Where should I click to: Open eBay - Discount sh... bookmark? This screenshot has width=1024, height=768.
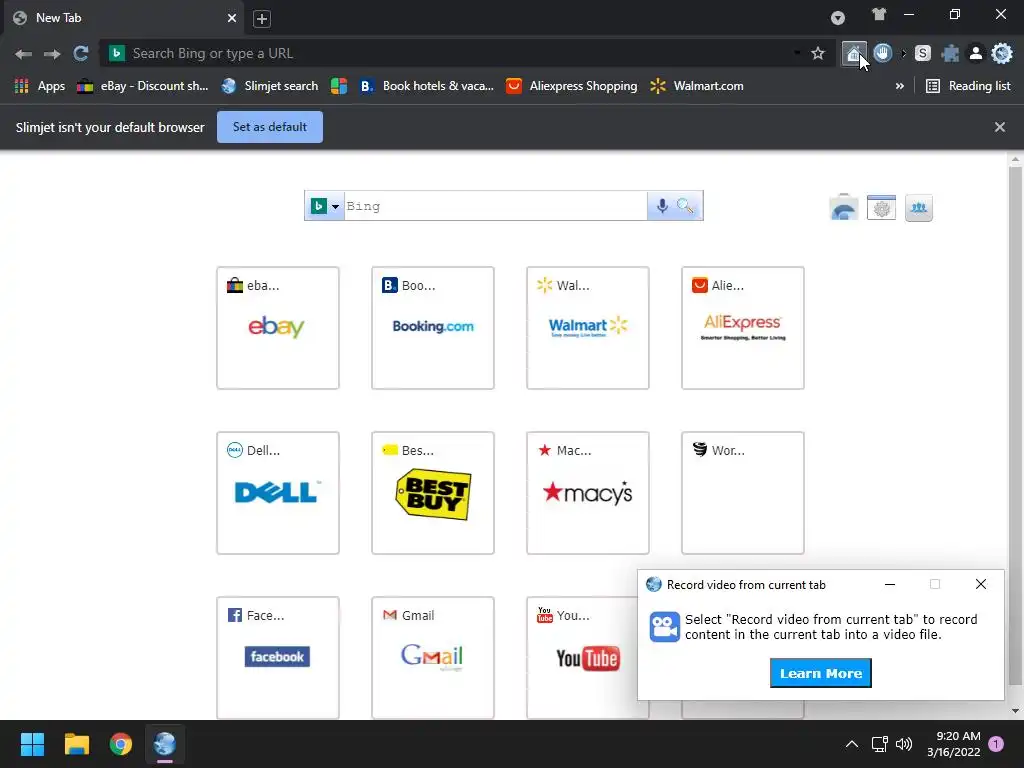[143, 86]
